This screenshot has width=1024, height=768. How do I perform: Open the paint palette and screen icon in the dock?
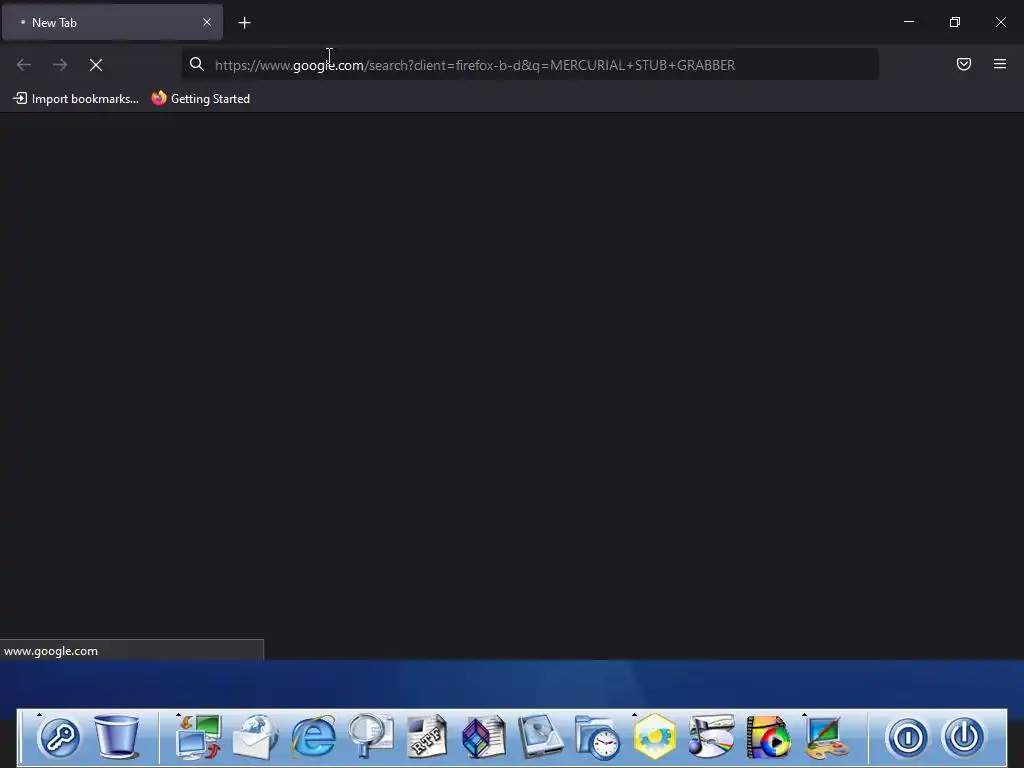coord(825,737)
